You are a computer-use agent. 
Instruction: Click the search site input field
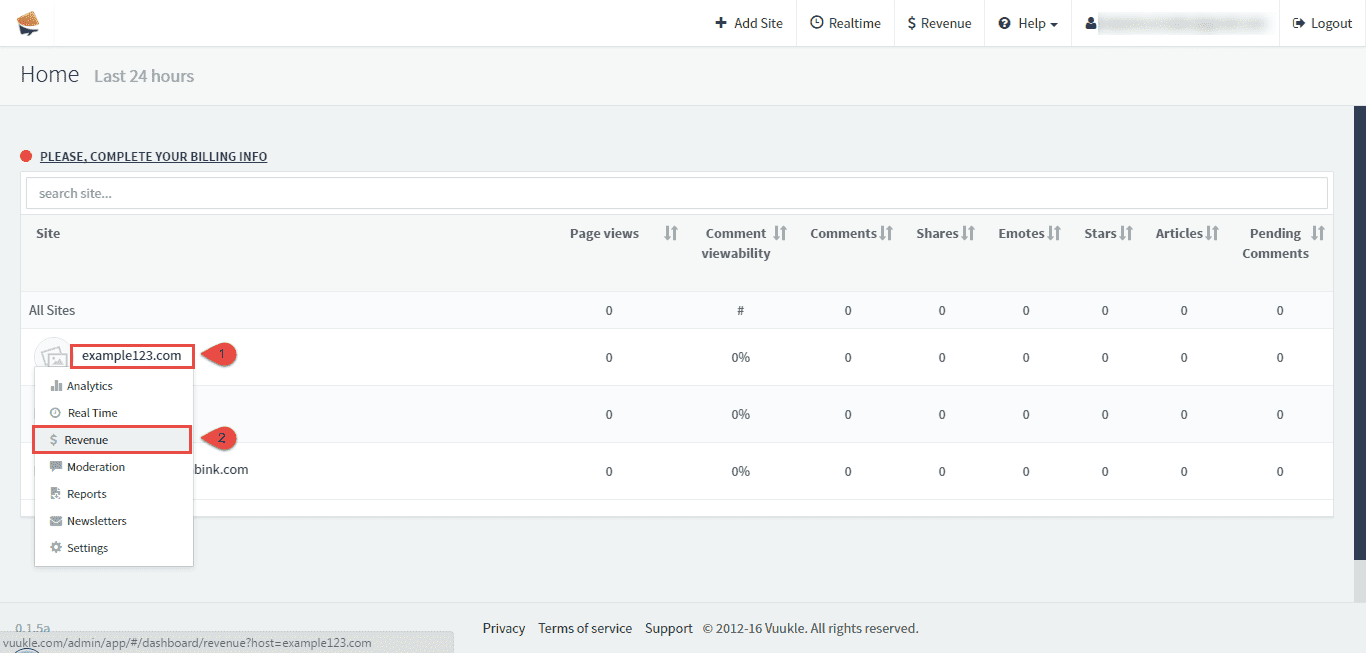click(676, 193)
